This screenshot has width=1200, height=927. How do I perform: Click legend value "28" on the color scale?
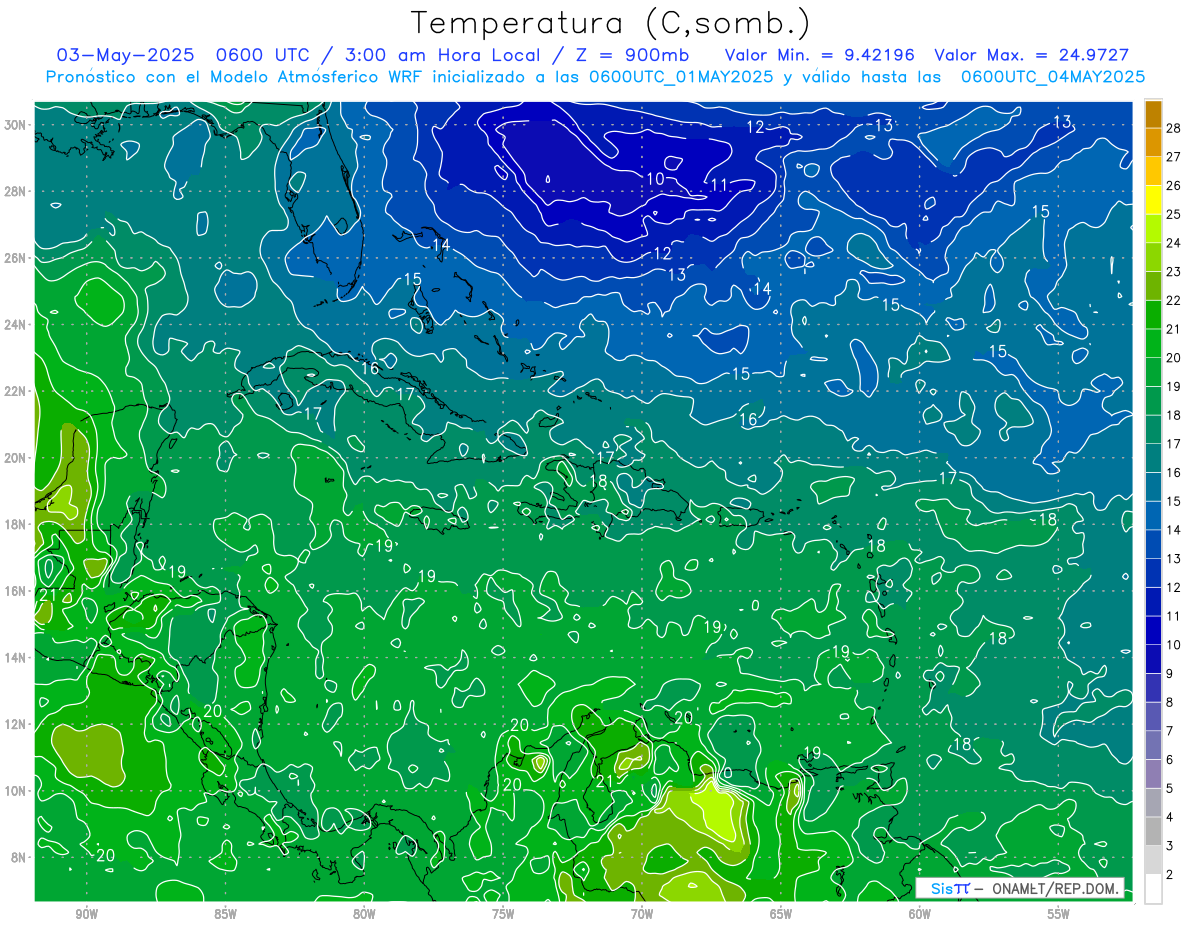(x=1174, y=128)
